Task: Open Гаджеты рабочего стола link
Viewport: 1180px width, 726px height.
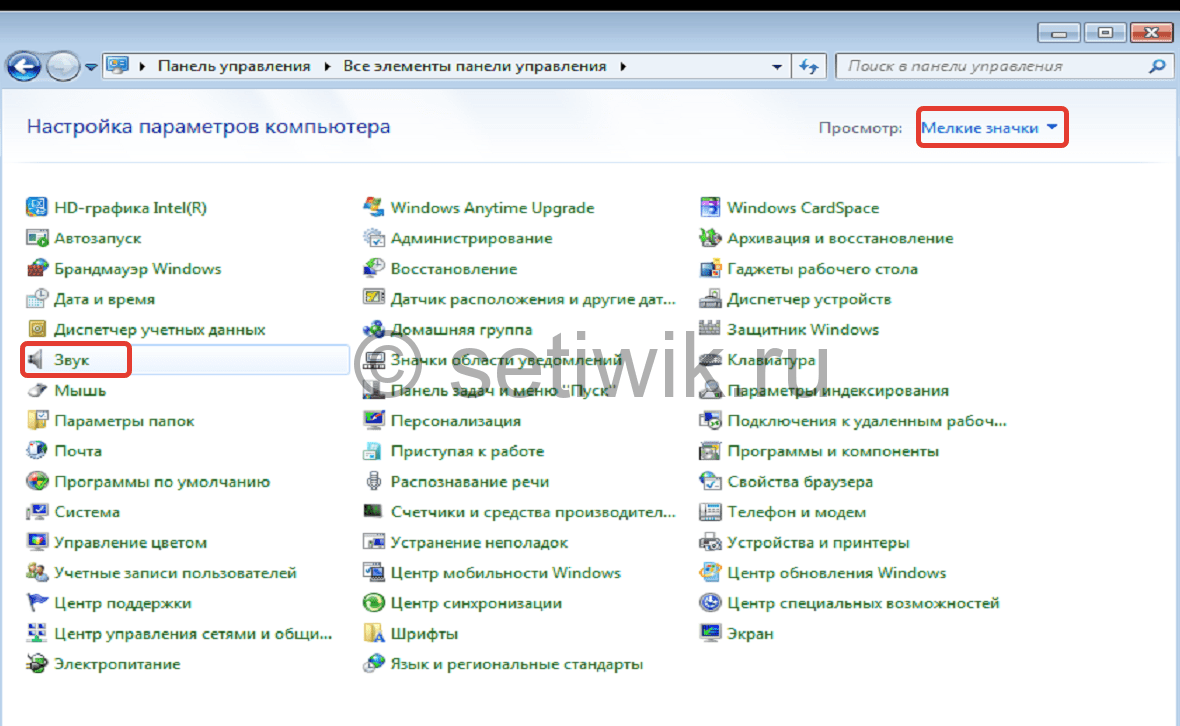Action: pyautogui.click(x=823, y=269)
